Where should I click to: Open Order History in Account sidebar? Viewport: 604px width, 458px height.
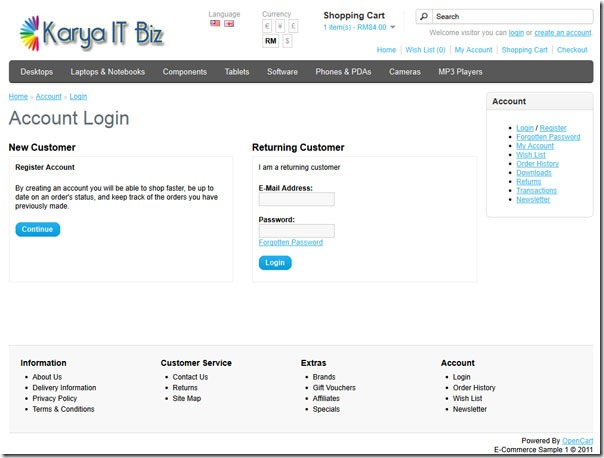(x=537, y=164)
